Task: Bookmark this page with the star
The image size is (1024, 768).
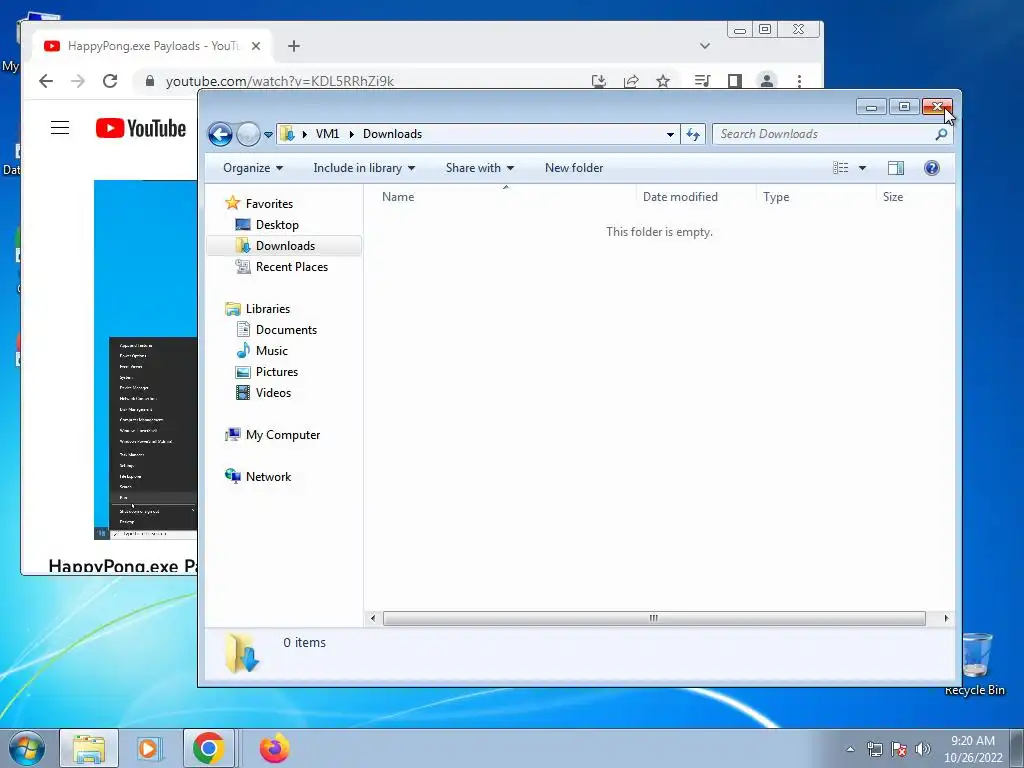Action: click(663, 81)
